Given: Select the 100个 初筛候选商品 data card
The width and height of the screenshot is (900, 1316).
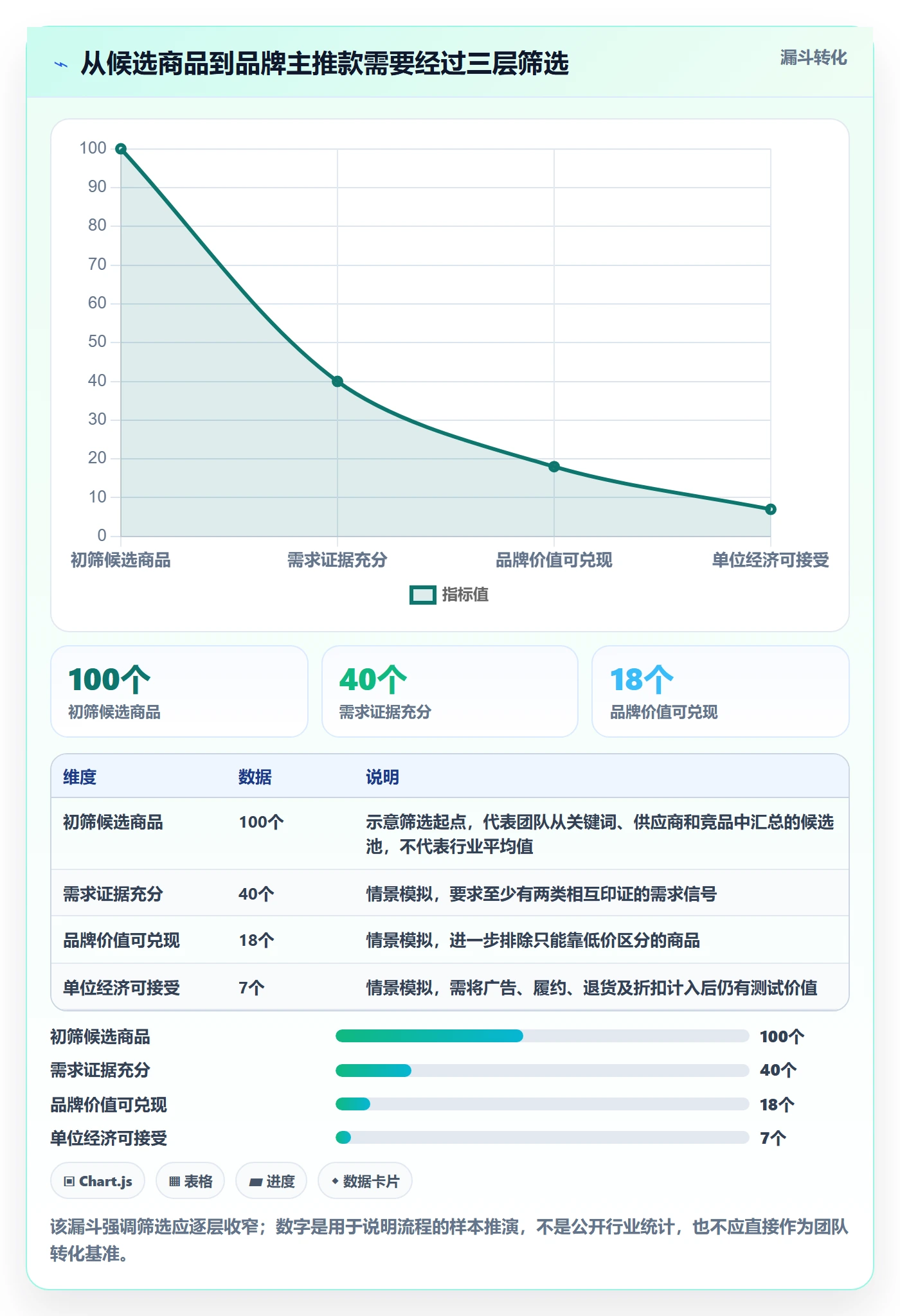Looking at the screenshot, I should coord(179,691).
